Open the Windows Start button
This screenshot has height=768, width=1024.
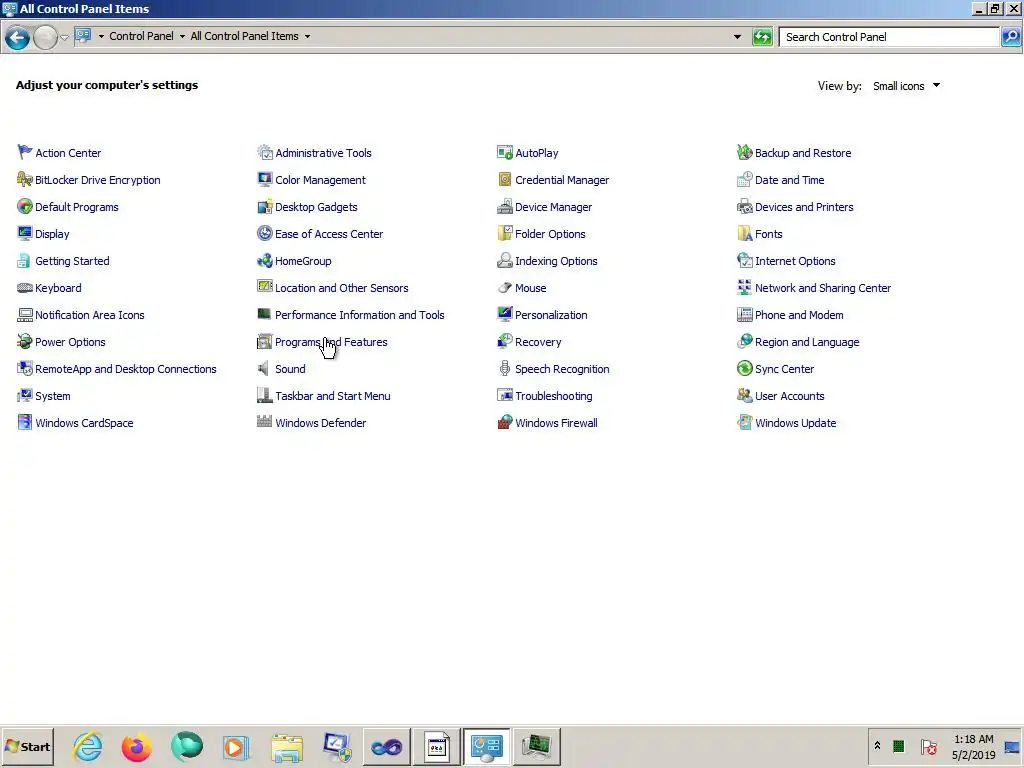point(27,746)
